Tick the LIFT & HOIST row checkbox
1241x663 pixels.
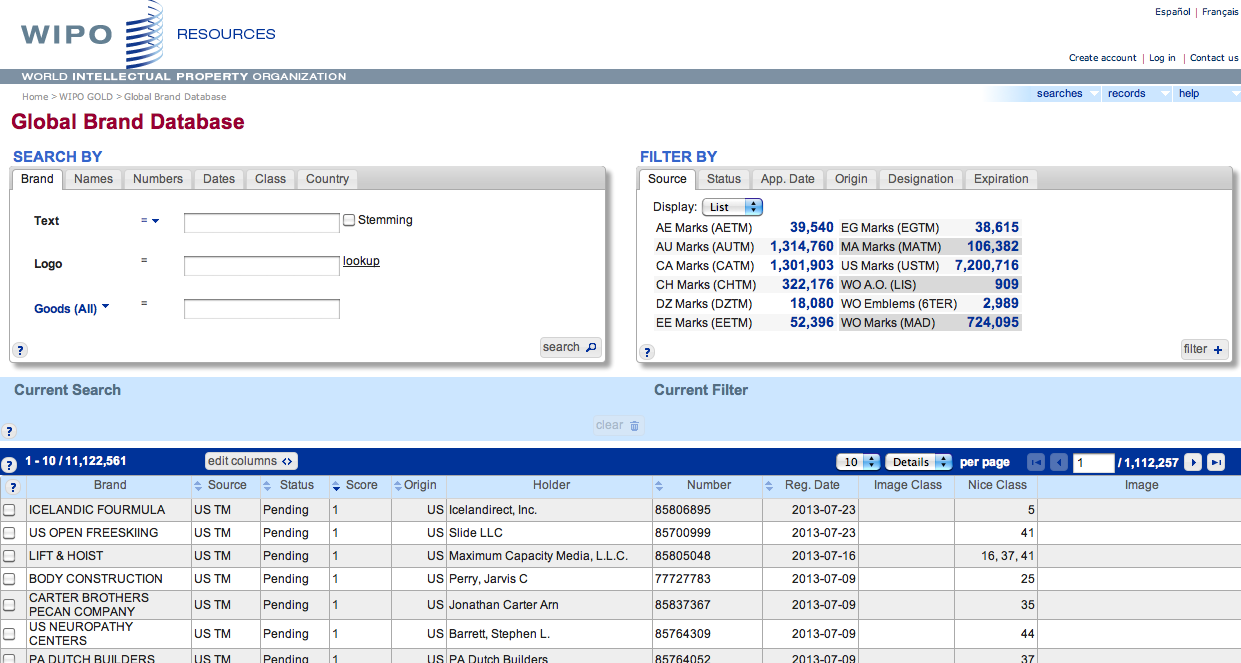[x=9, y=556]
